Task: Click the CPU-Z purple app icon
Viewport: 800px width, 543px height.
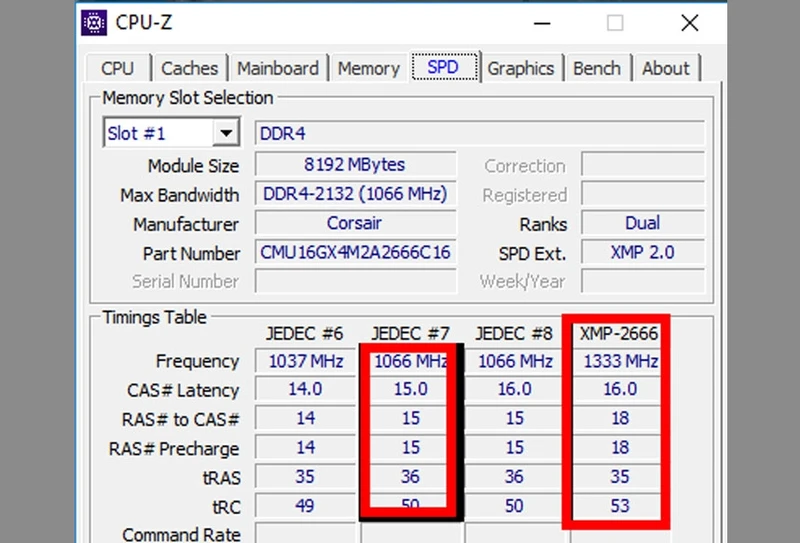Action: click(x=94, y=22)
